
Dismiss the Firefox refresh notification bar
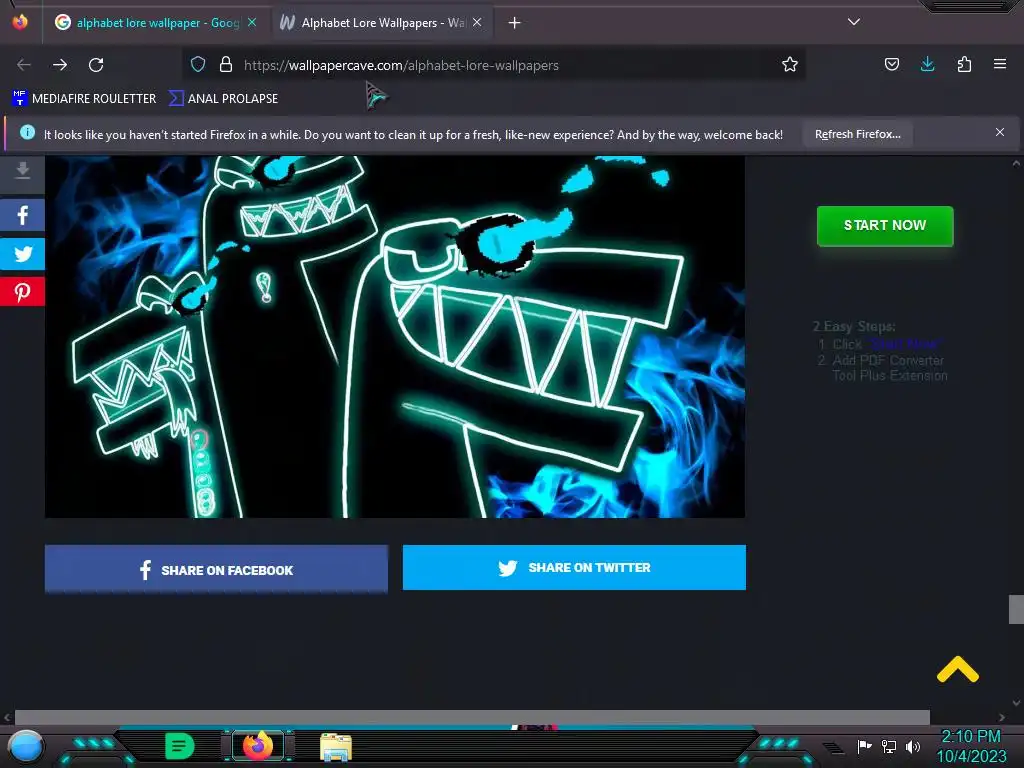tap(1000, 133)
